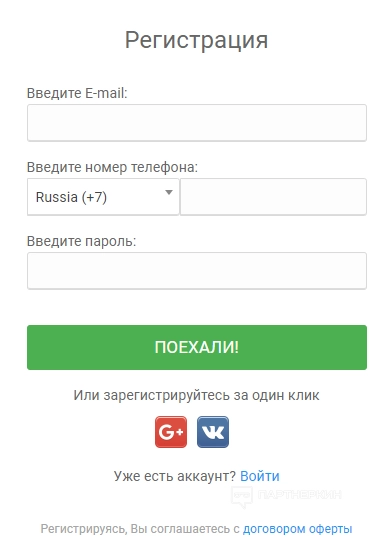
Task: Click the Или зарегистрируйтесь за один клик text
Action: point(196,395)
